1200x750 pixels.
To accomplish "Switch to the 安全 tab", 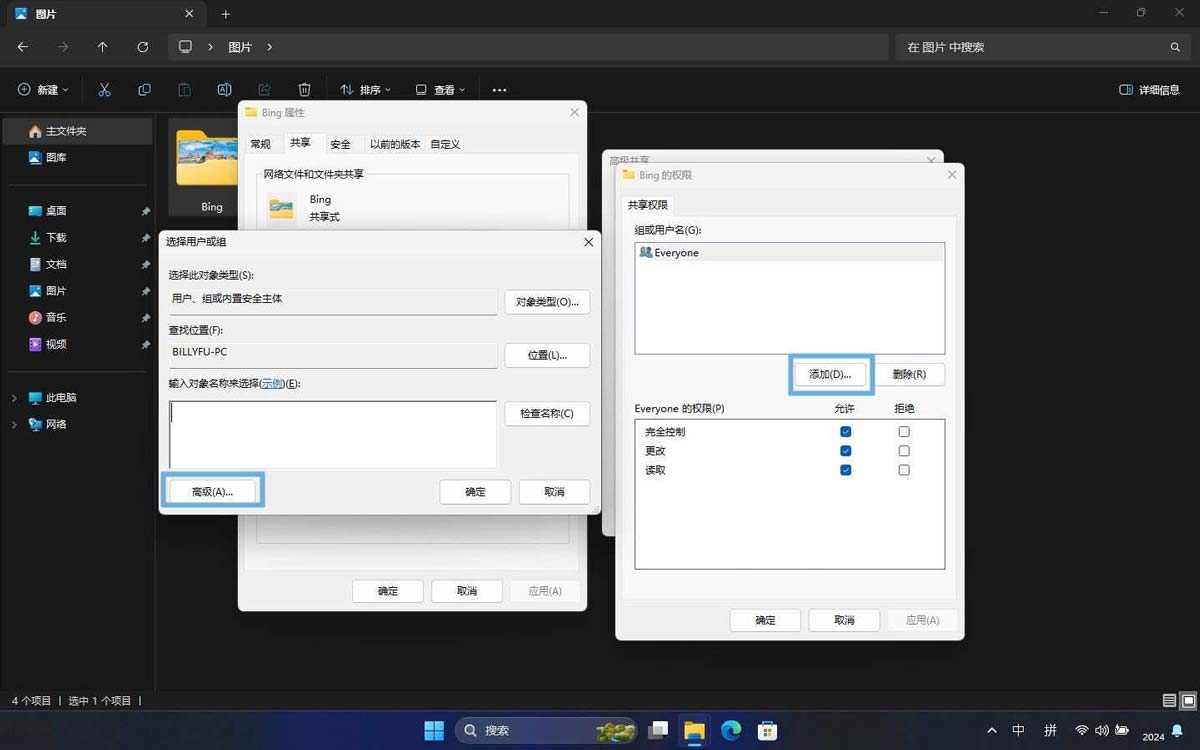I will tap(340, 144).
